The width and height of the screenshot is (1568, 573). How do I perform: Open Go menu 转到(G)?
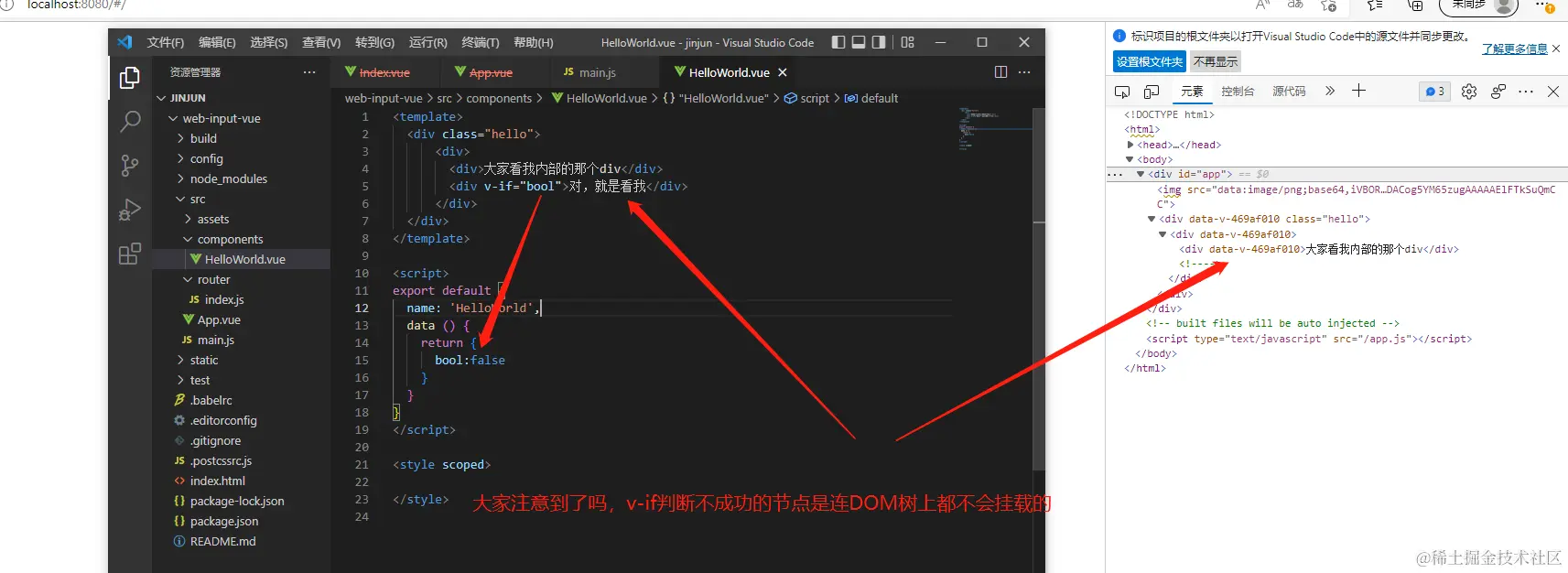pos(374,42)
